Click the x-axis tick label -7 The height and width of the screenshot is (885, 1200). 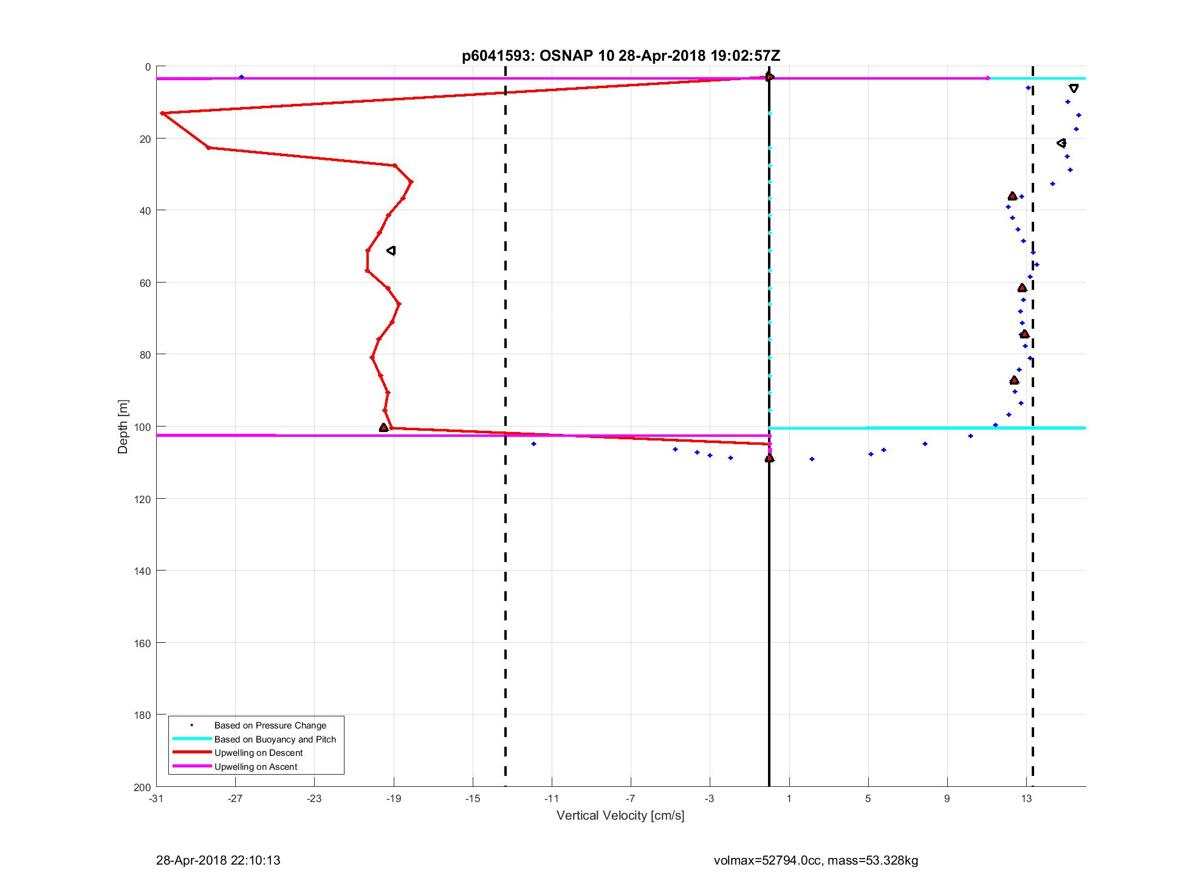point(630,798)
